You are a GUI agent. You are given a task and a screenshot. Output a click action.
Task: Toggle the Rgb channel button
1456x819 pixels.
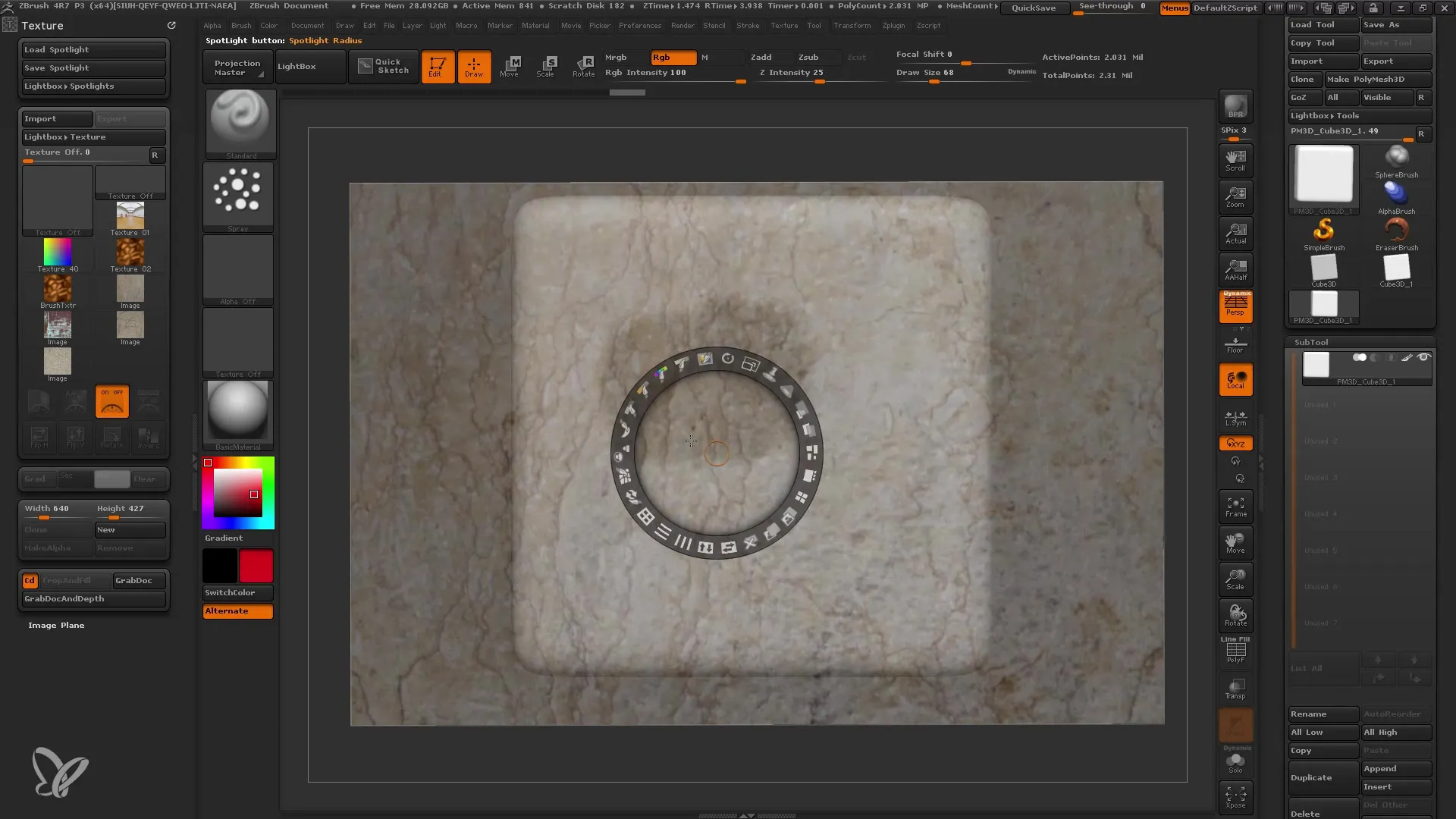(x=673, y=58)
